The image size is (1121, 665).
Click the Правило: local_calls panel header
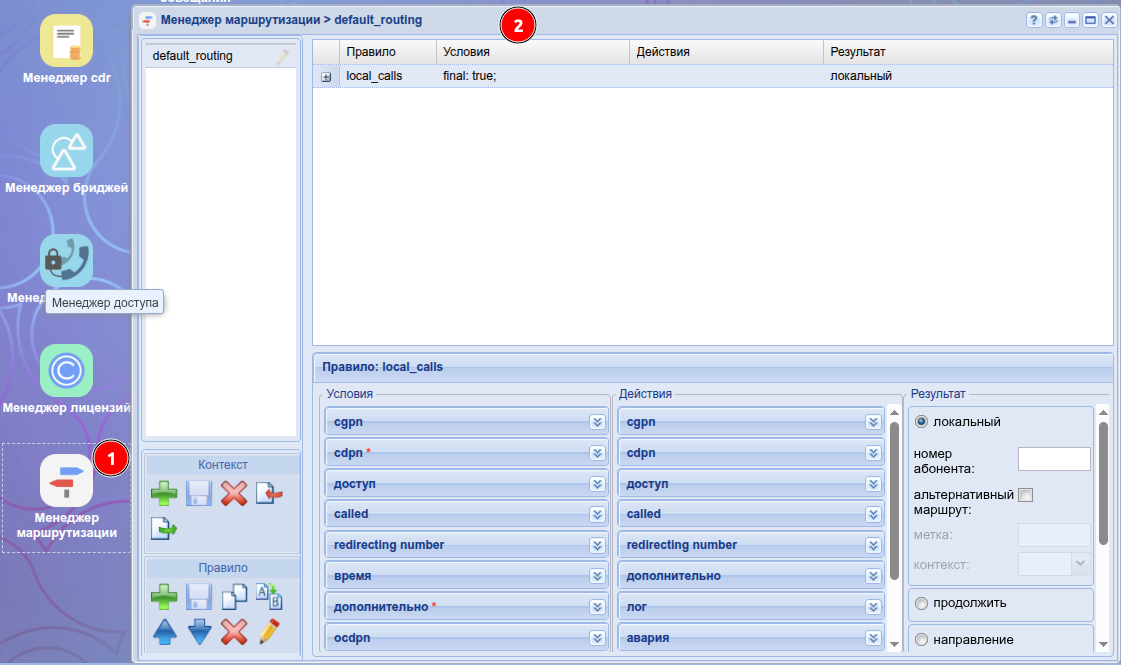(x=713, y=367)
